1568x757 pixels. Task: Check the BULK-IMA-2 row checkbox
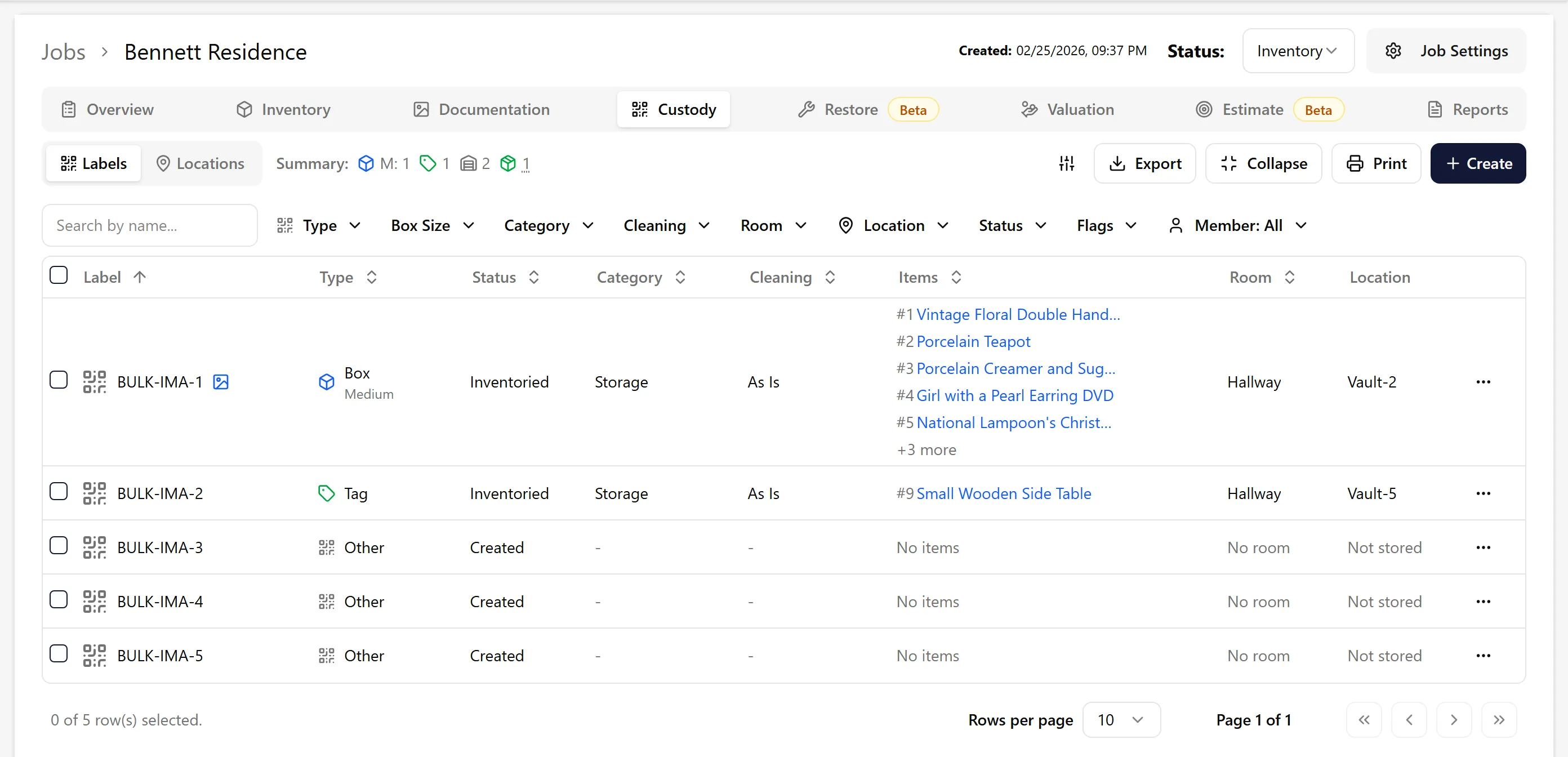point(59,492)
